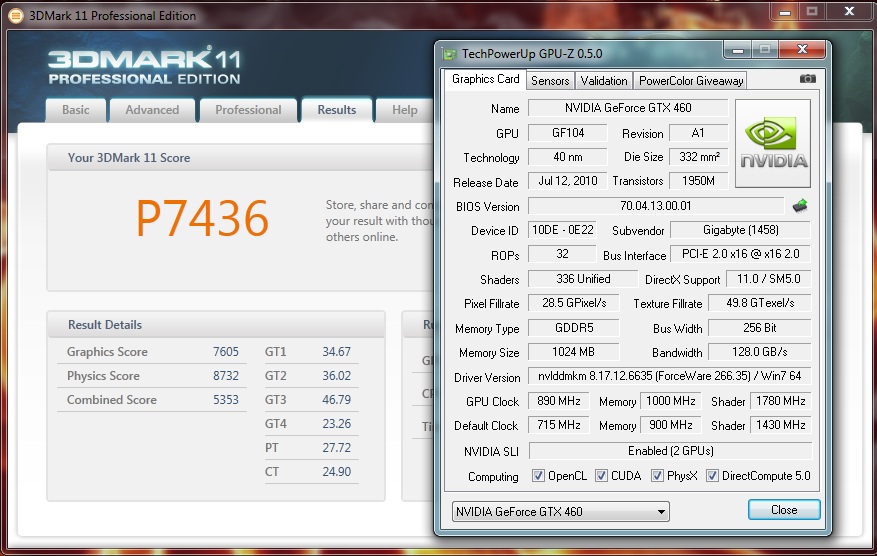Click the GT1 result 34.67
Viewport: 877px width, 556px height.
click(x=336, y=351)
